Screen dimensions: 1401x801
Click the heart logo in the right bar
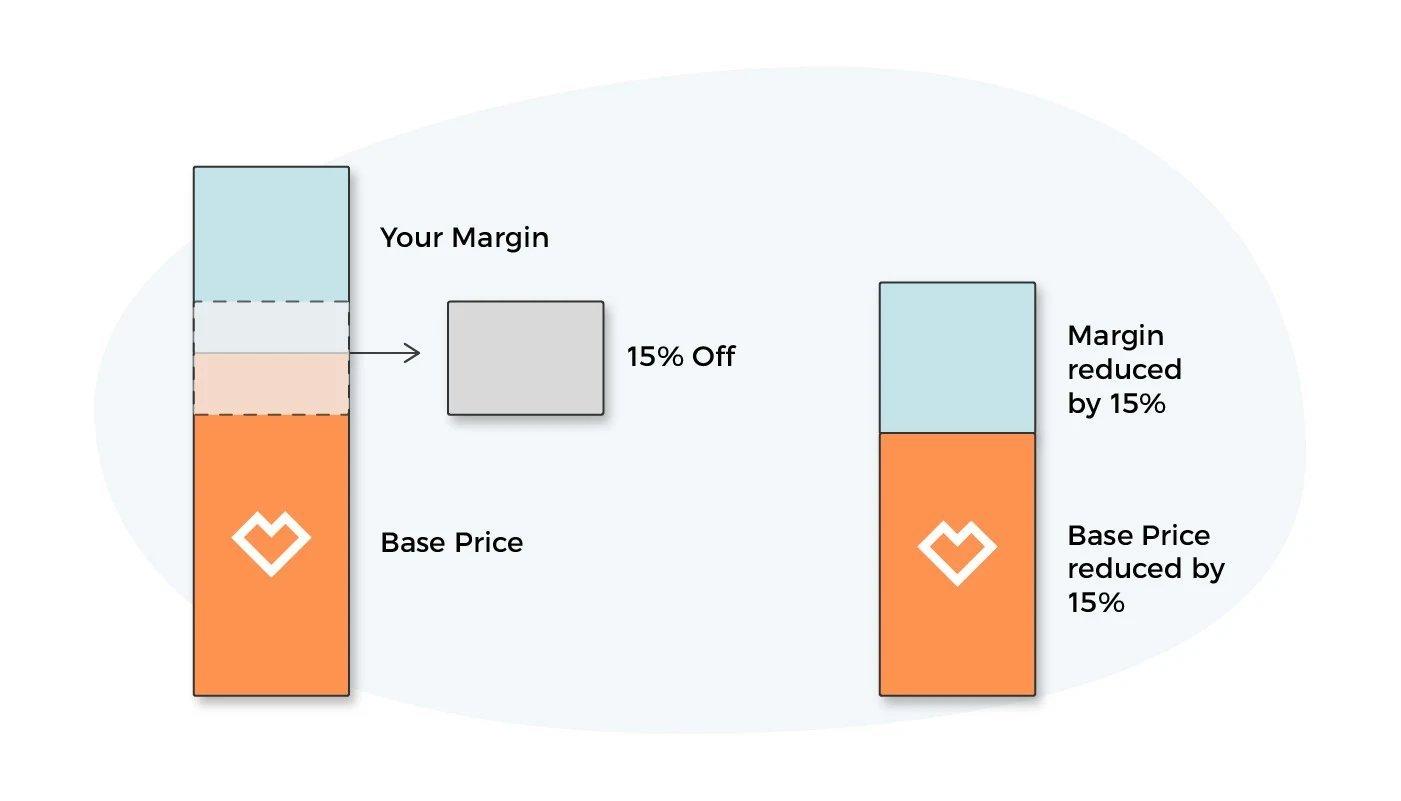(x=957, y=552)
